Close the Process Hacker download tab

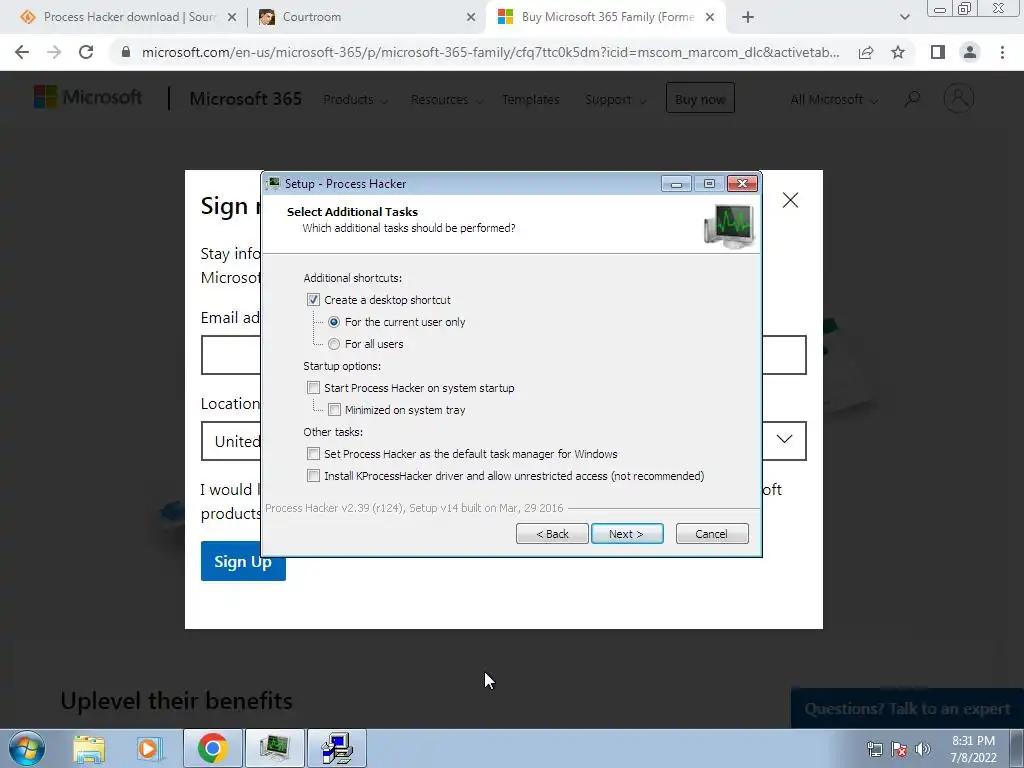click(232, 18)
